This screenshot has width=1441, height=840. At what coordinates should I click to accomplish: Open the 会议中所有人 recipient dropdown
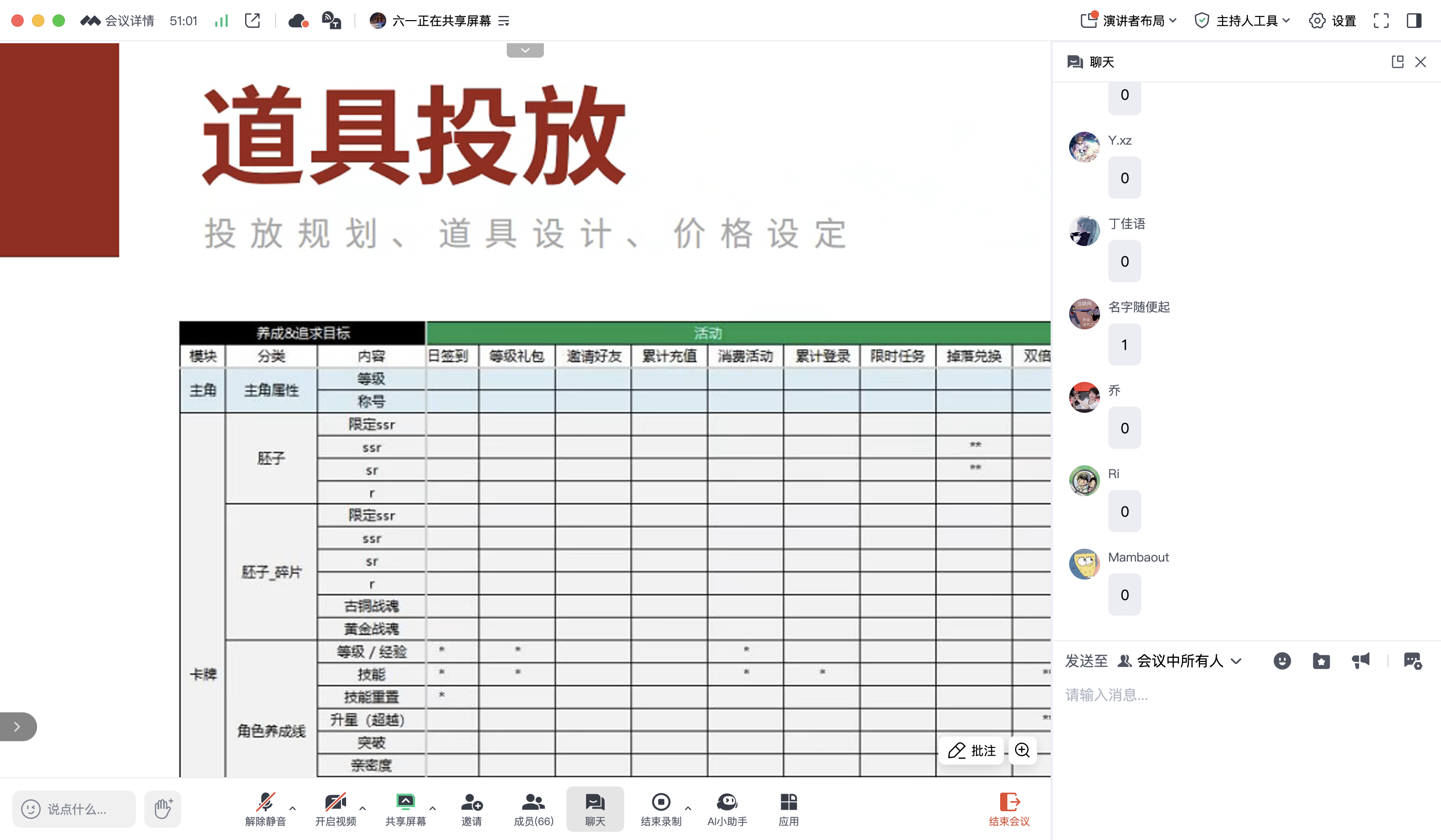point(1181,660)
